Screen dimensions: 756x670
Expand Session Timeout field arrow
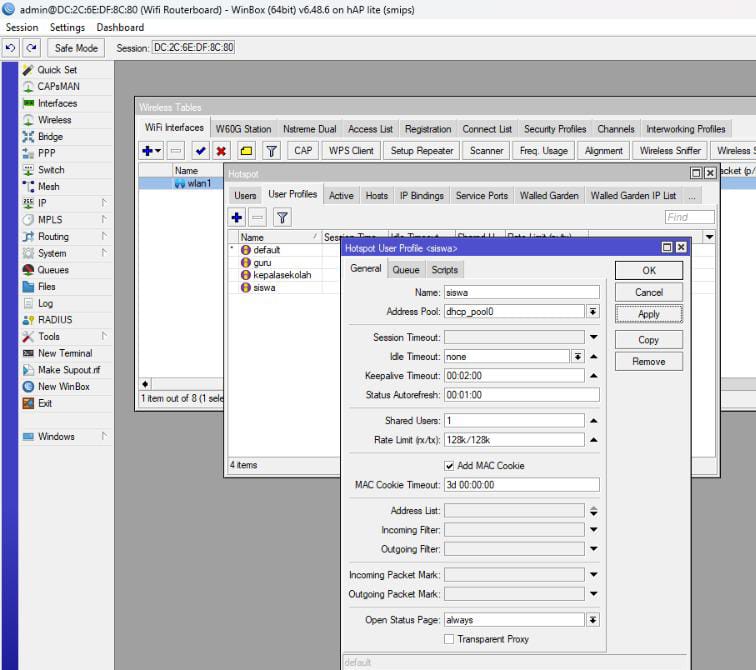594,337
